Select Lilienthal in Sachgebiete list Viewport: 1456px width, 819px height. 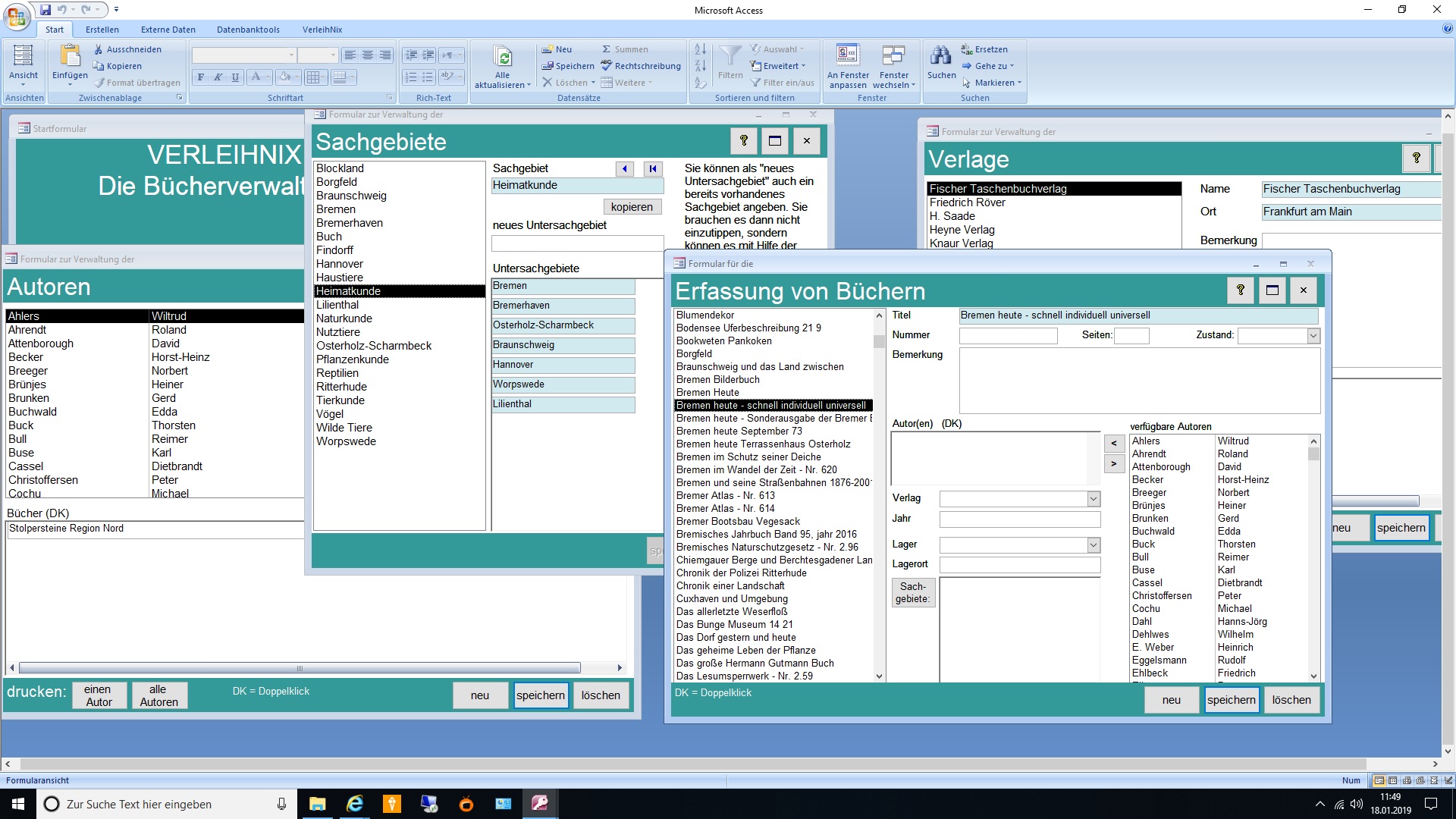[399, 305]
